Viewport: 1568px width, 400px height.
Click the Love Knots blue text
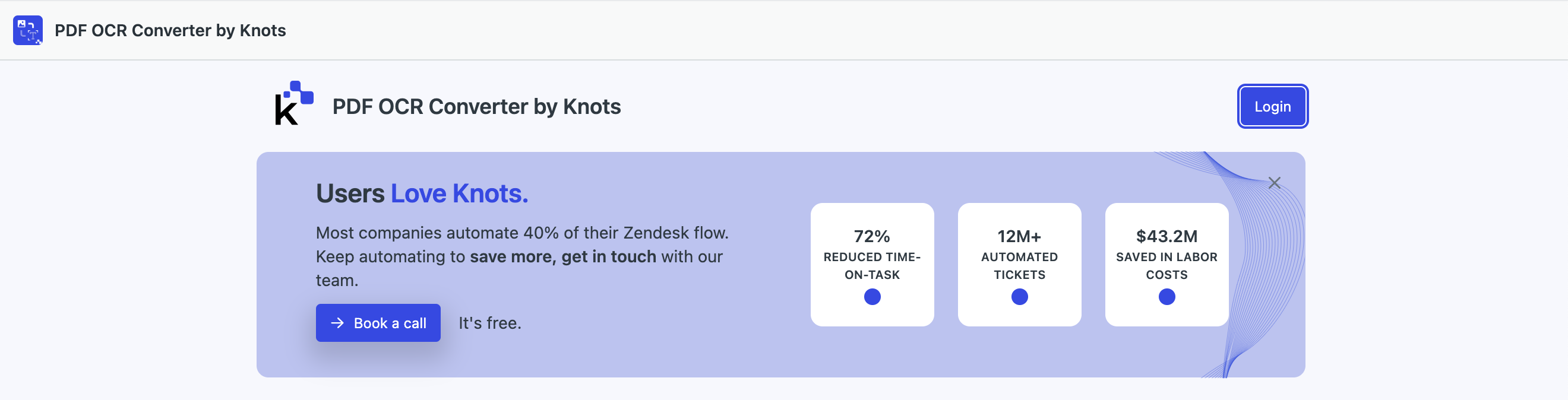459,193
